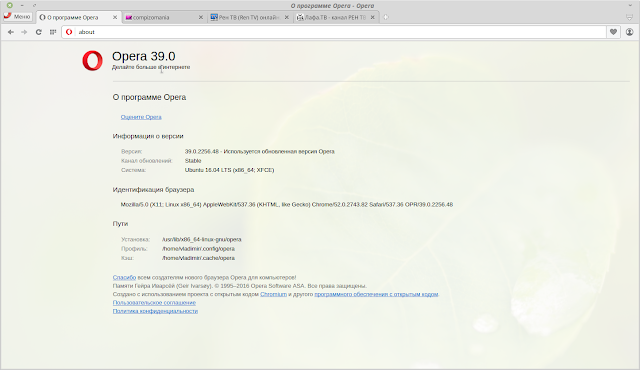Open the Chromium link
640x370 pixels.
coord(273,294)
